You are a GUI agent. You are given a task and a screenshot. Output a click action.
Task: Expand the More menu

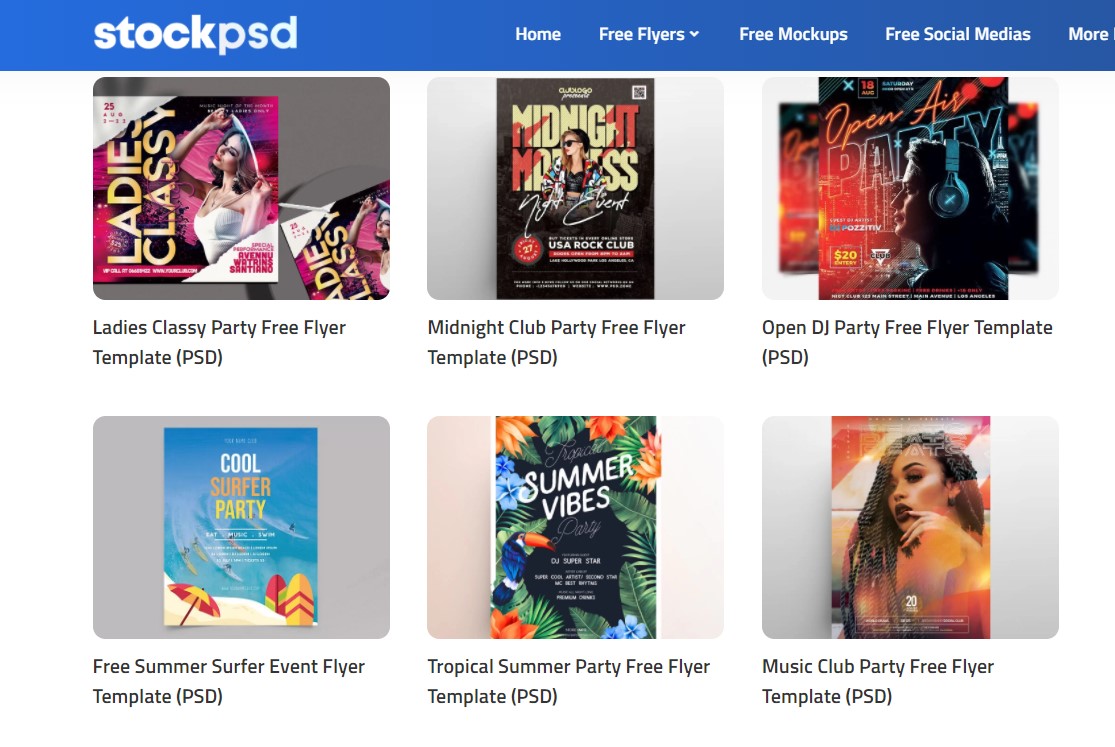tap(1090, 34)
